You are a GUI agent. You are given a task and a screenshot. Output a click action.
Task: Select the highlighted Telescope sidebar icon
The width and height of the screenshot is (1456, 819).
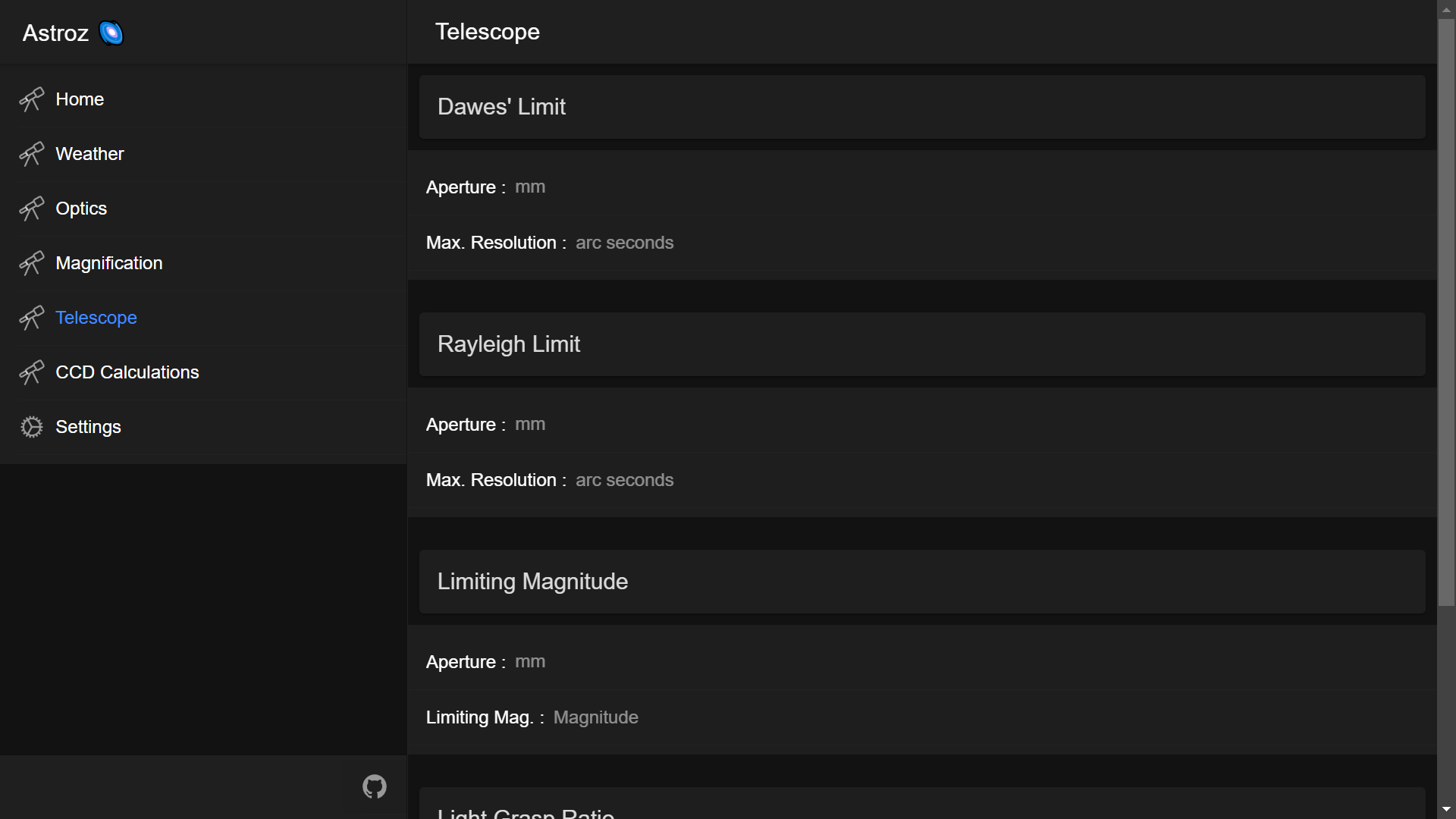click(x=31, y=318)
